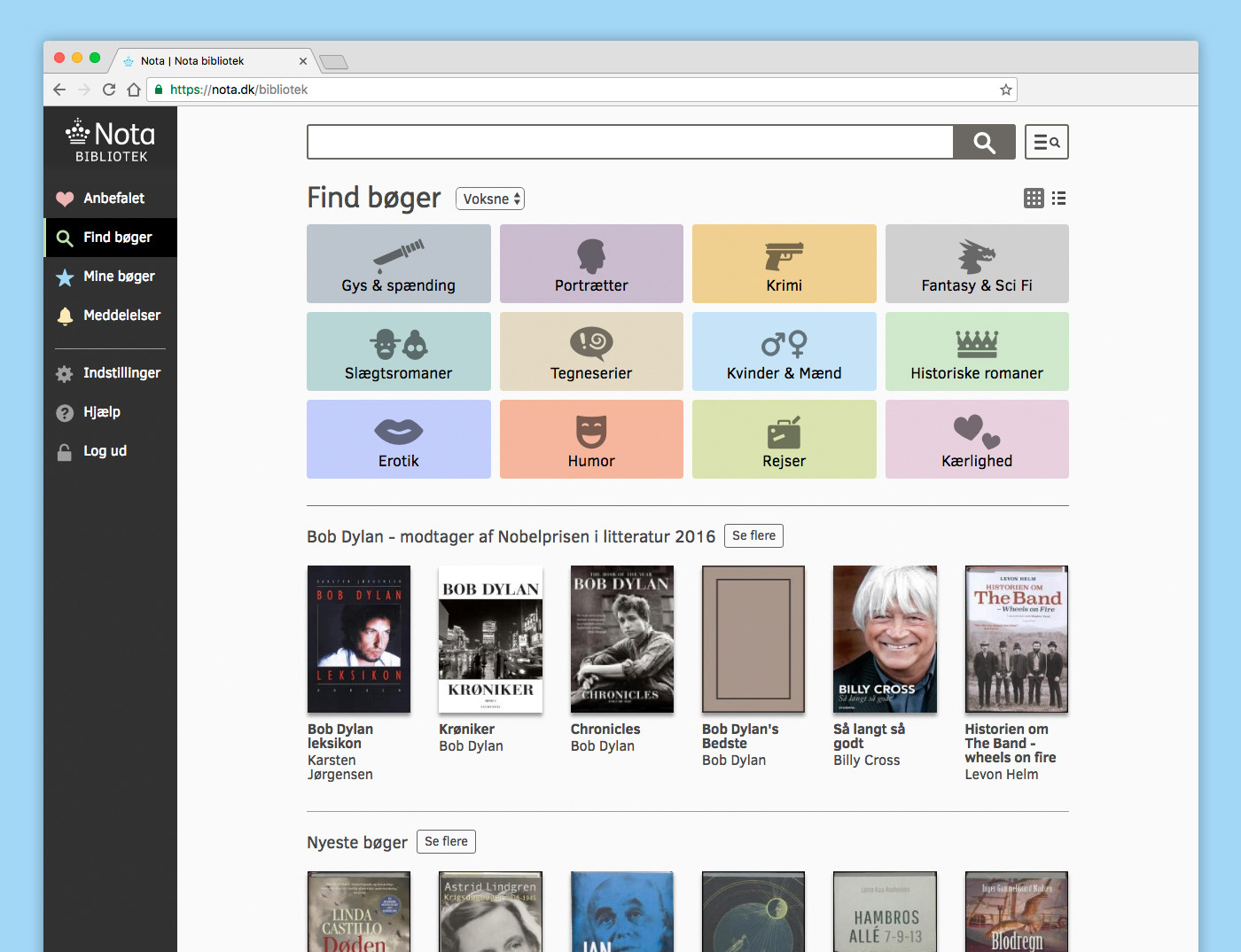Click the browser forward arrow
Viewport: 1241px width, 952px height.
tap(84, 90)
